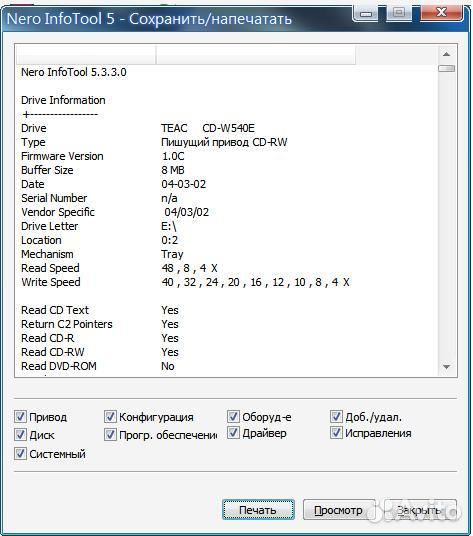Close the window with the X button
Viewport: 473px width, 536px height.
442,13
